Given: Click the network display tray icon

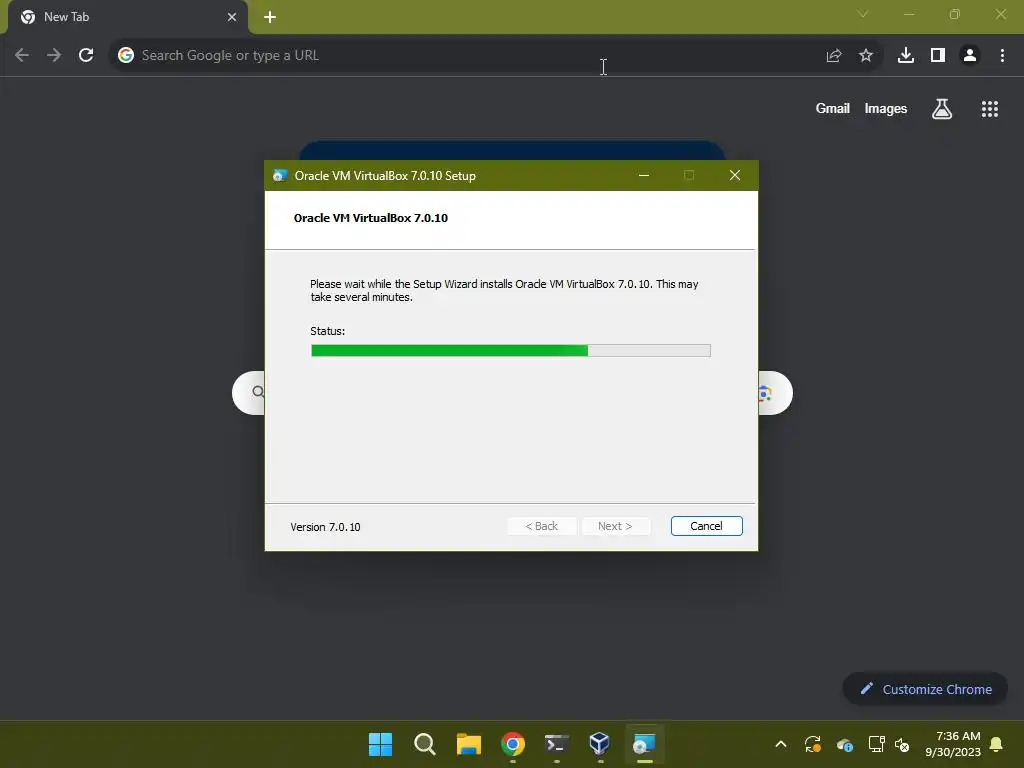Looking at the screenshot, I should (x=876, y=744).
